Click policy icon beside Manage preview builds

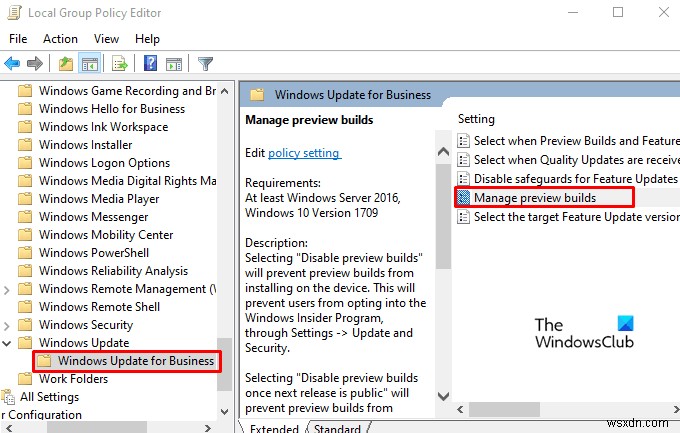[464, 198]
